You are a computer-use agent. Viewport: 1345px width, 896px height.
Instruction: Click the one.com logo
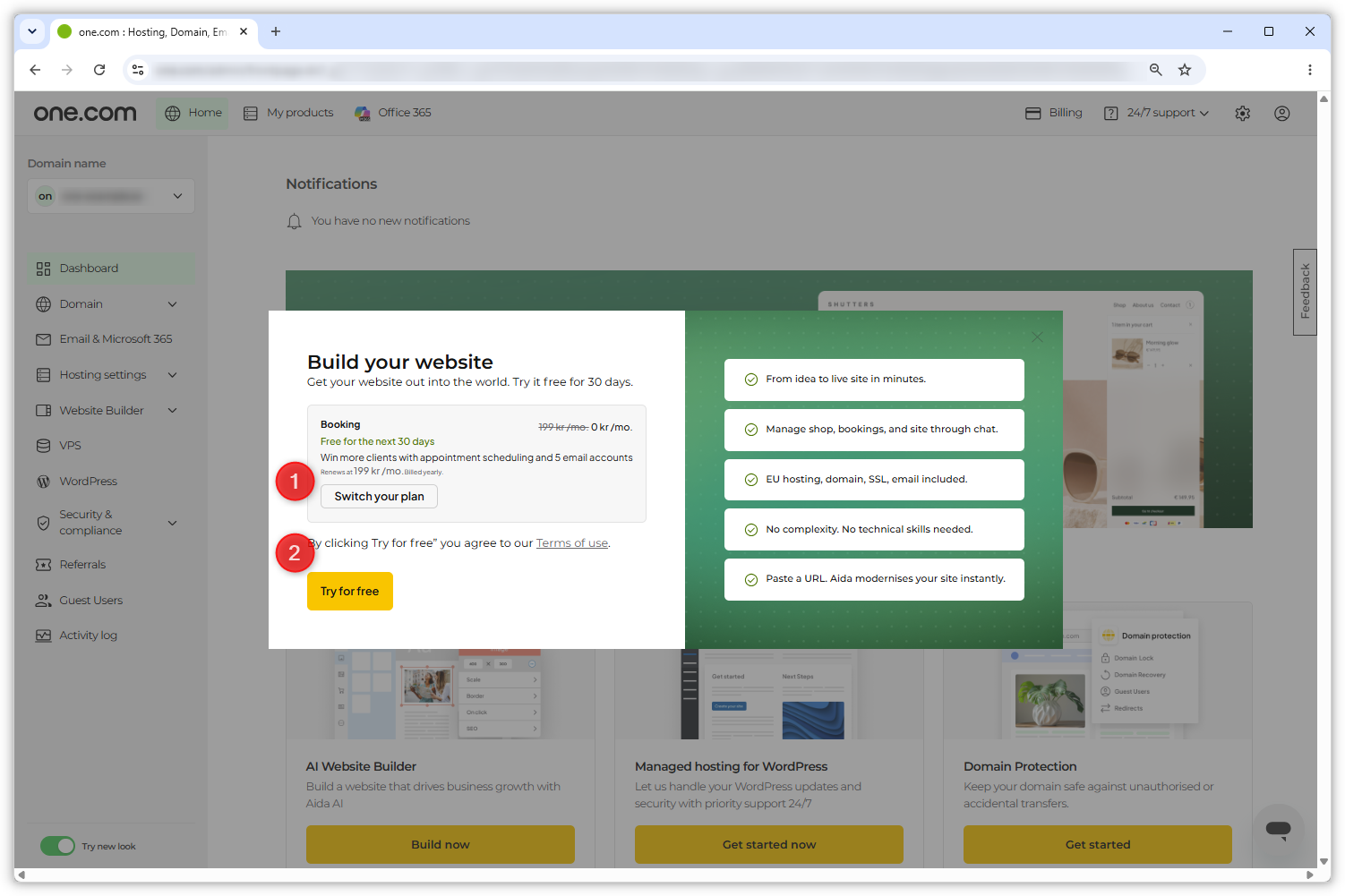[85, 113]
